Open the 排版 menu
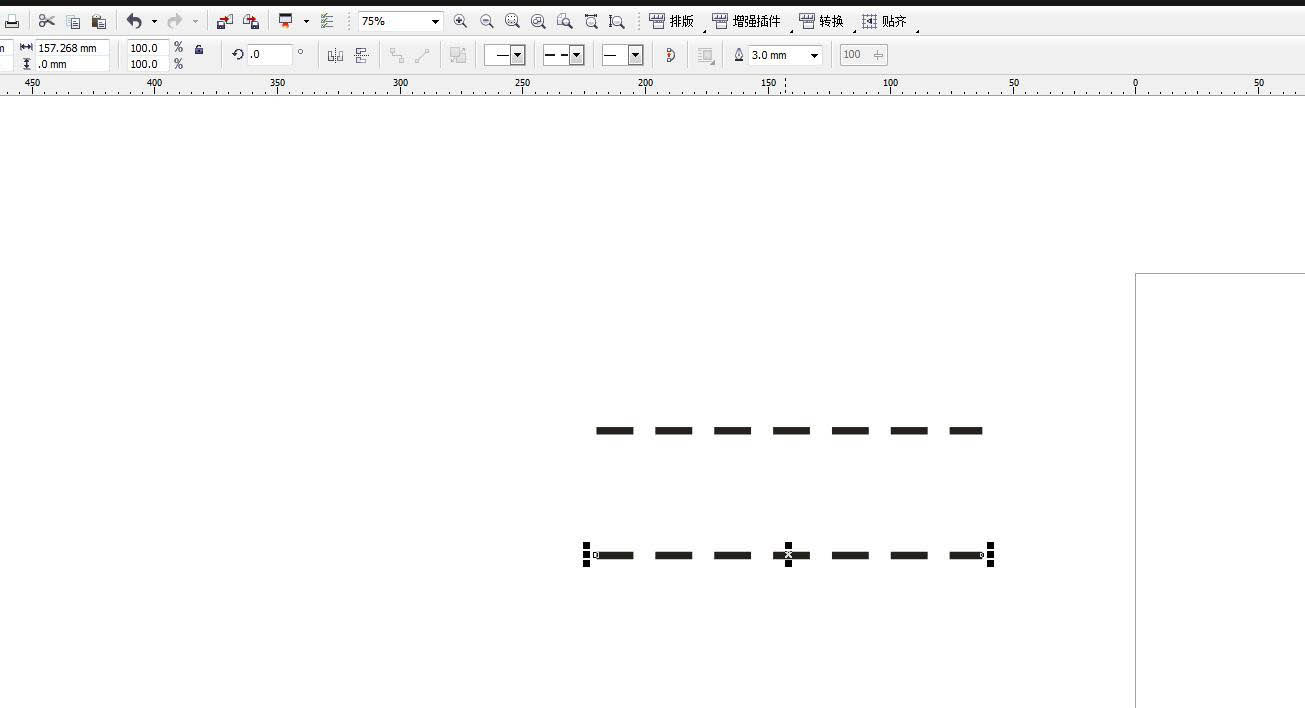 coord(672,21)
